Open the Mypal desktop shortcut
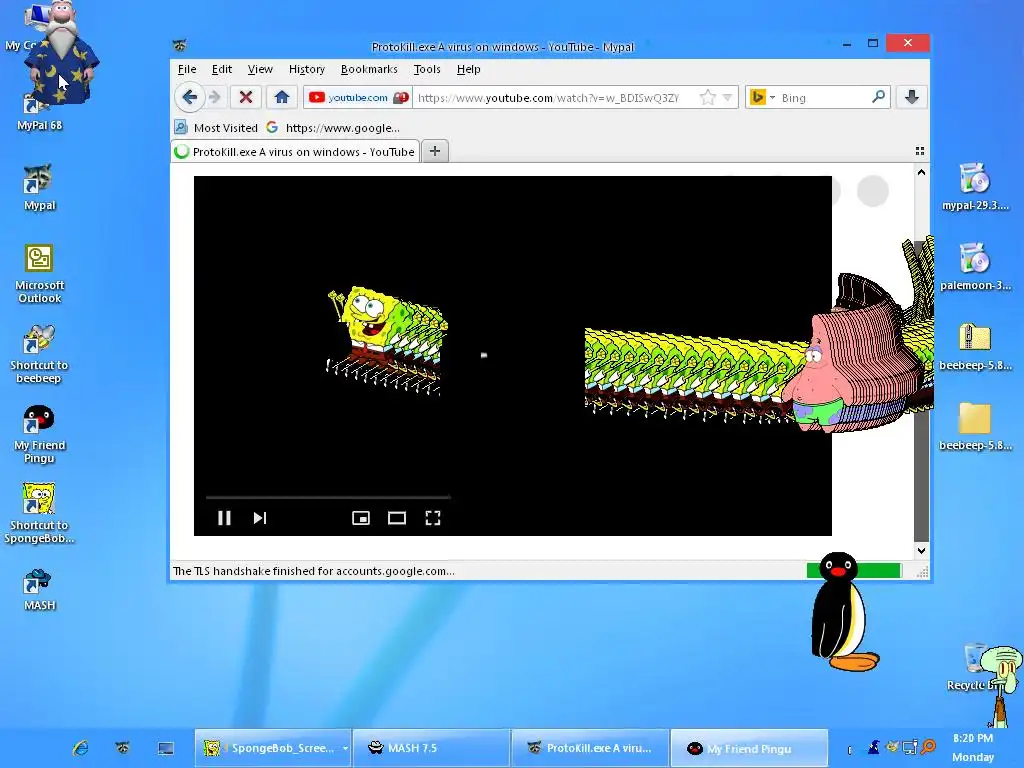This screenshot has height=768, width=1024. (x=39, y=188)
